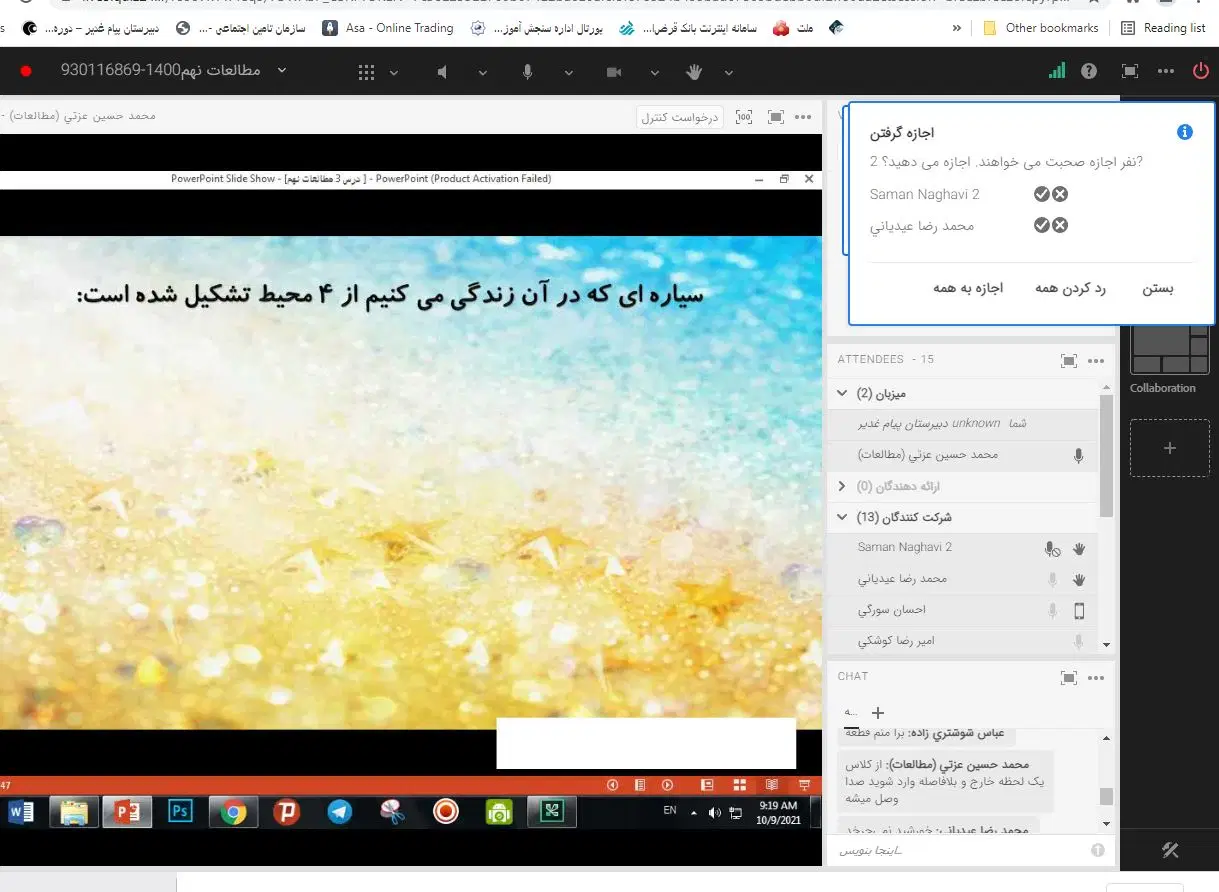The image size is (1219, 892).
Task: Collapse the شرکت کنندگان (13) participants group
Action: (x=842, y=518)
